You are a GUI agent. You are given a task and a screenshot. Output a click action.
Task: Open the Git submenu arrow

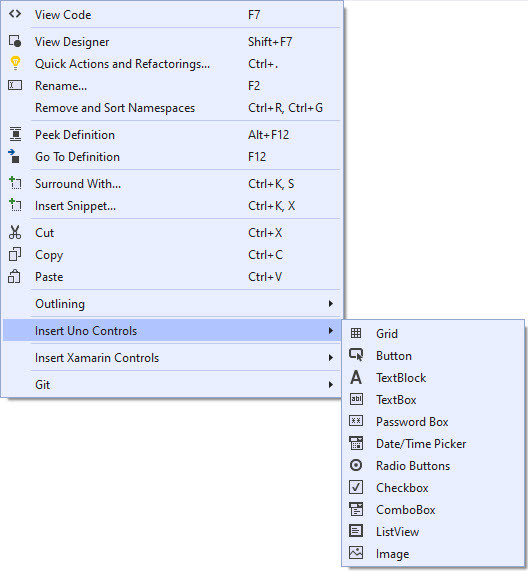(x=331, y=385)
